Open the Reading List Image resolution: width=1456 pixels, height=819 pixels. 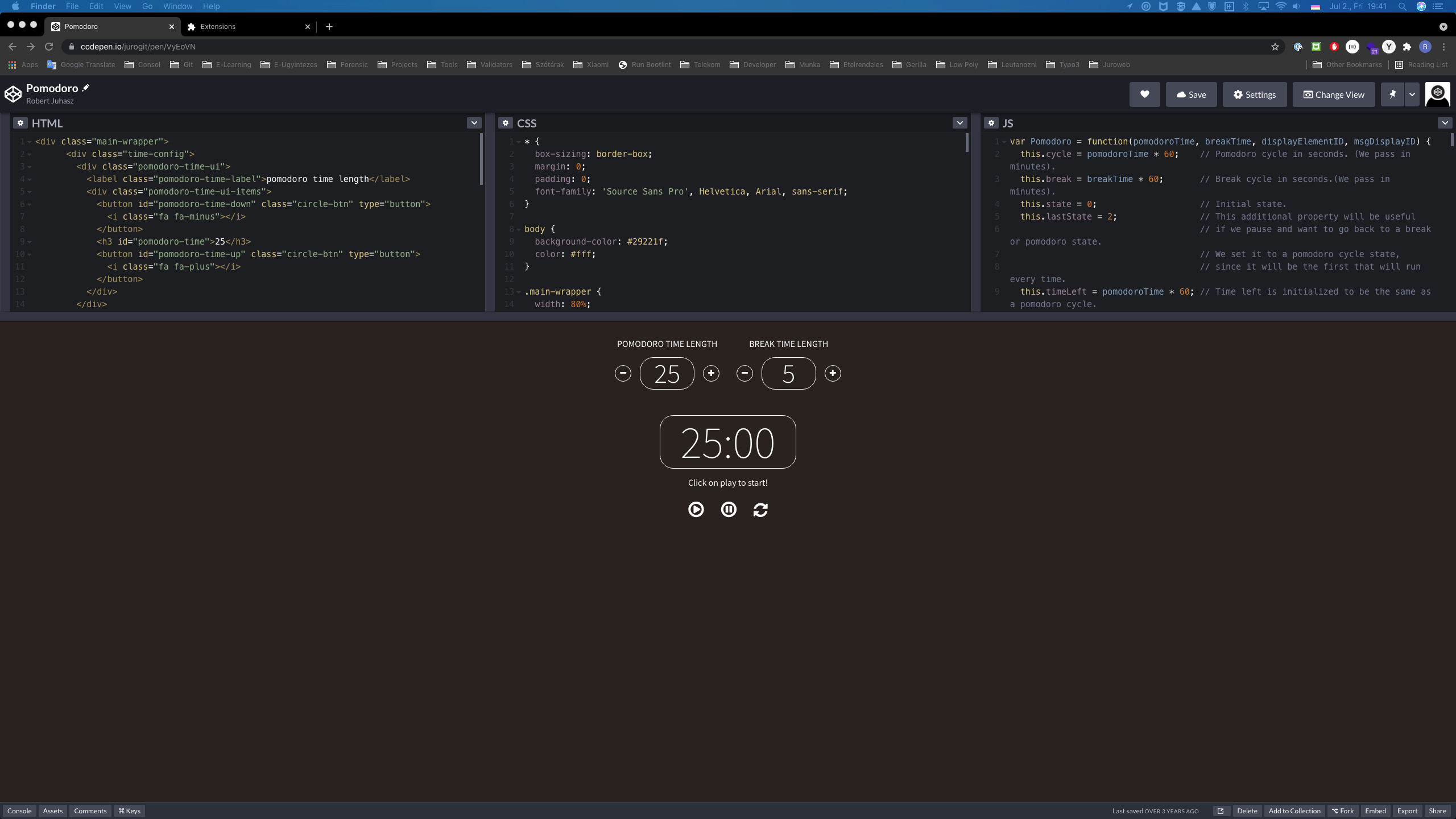1421,65
